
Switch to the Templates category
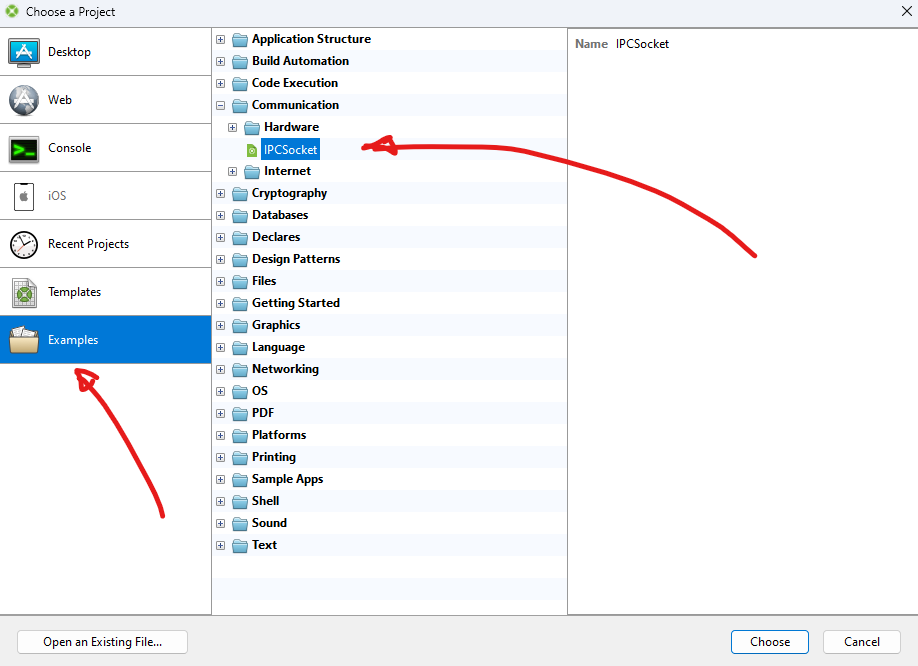click(x=105, y=292)
